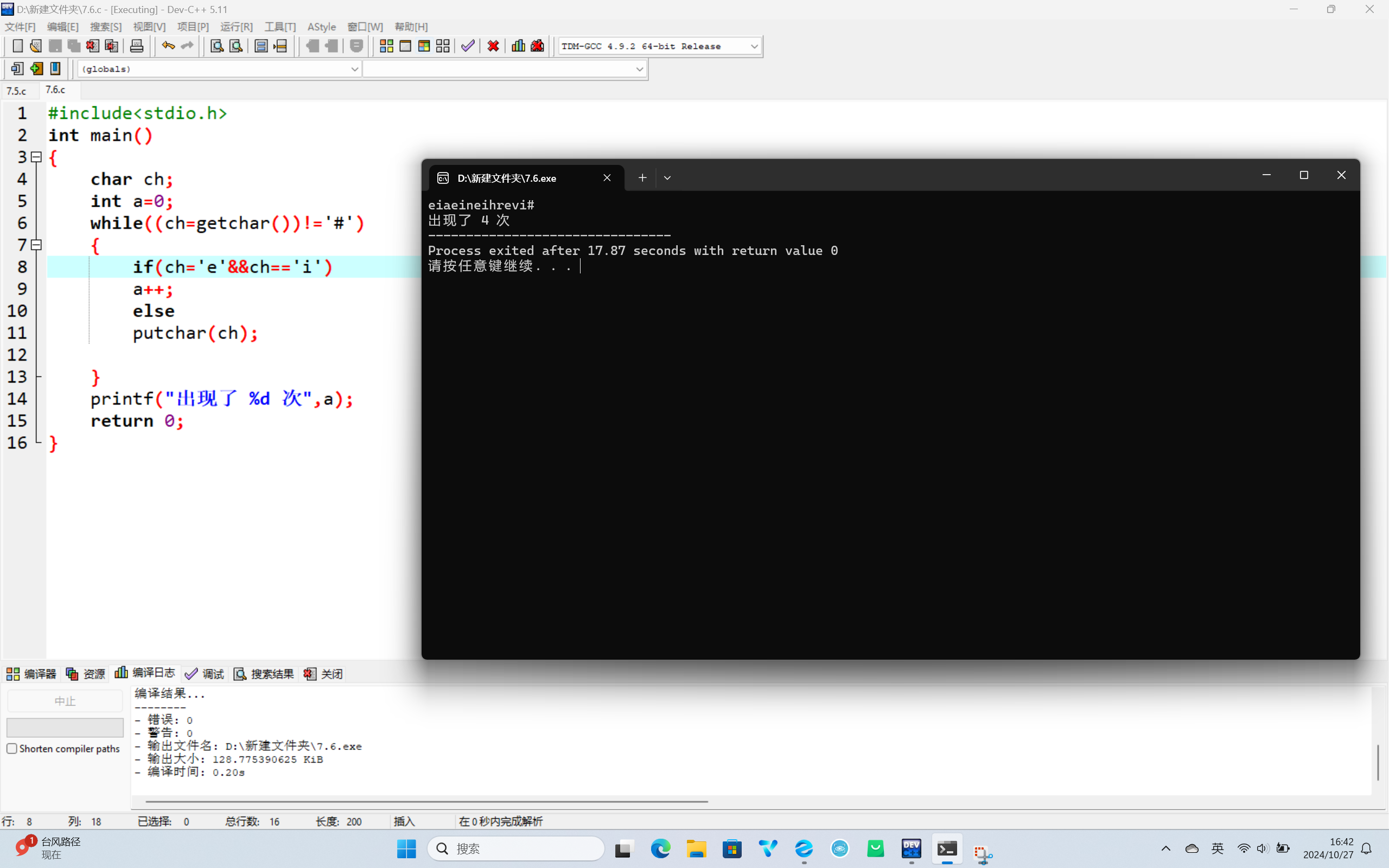Click the Print toolbar icon
1389x868 pixels.
tap(137, 46)
